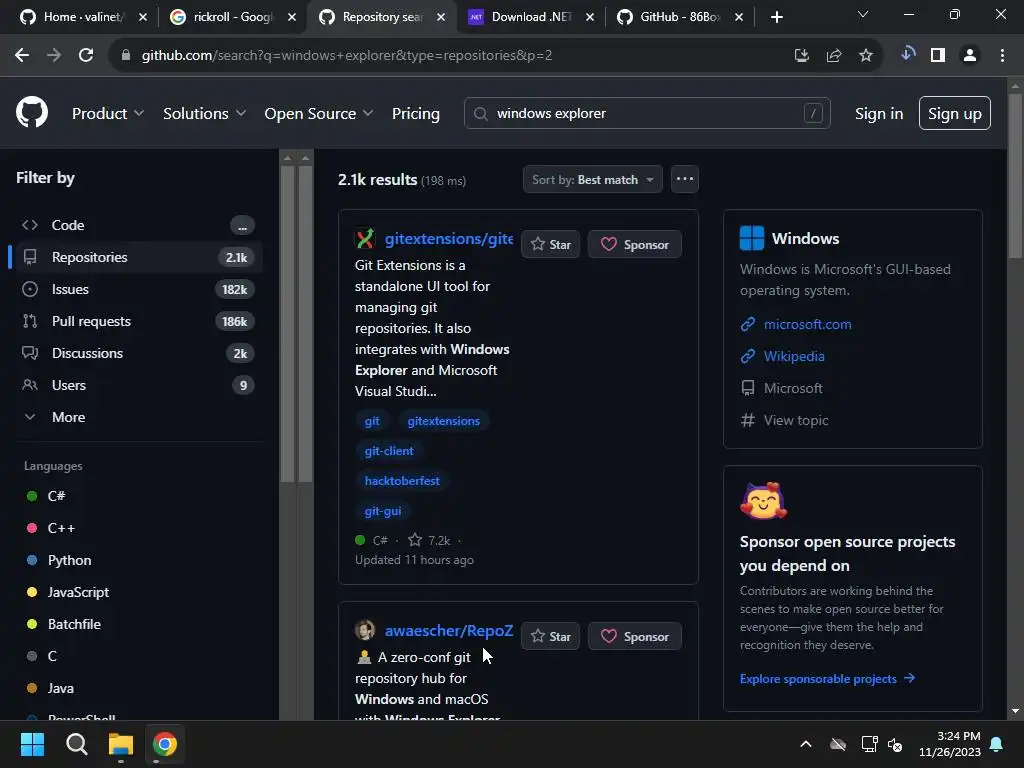This screenshot has height=768, width=1024.
Task: Switch to the Home valinet tab
Action: 83,17
